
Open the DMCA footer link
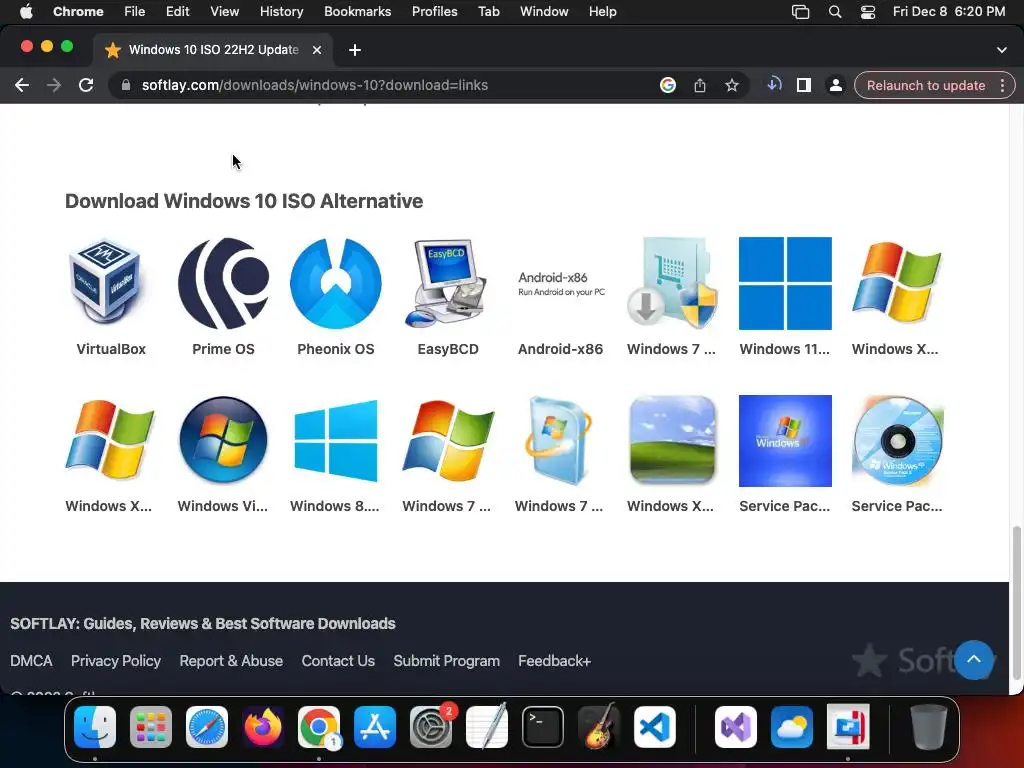(31, 661)
